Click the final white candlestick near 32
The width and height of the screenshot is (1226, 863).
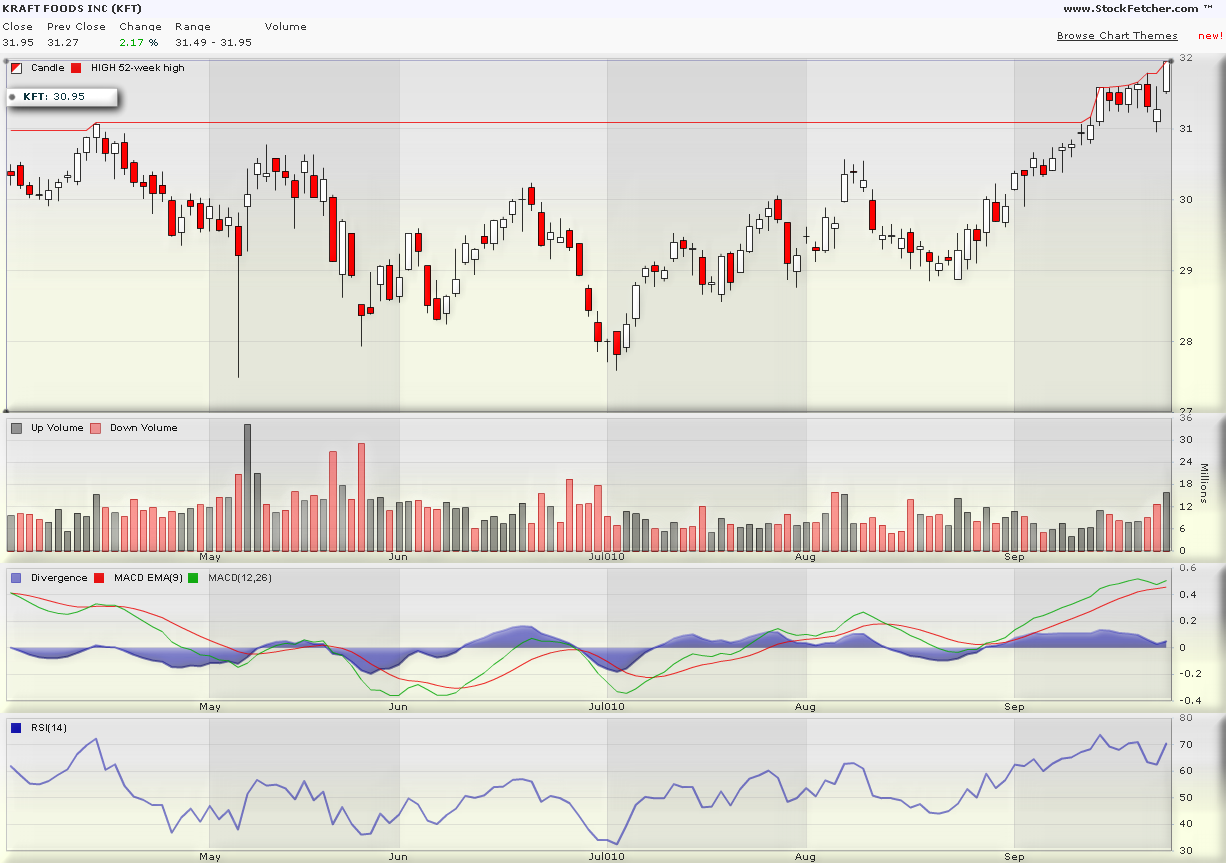pos(1166,77)
